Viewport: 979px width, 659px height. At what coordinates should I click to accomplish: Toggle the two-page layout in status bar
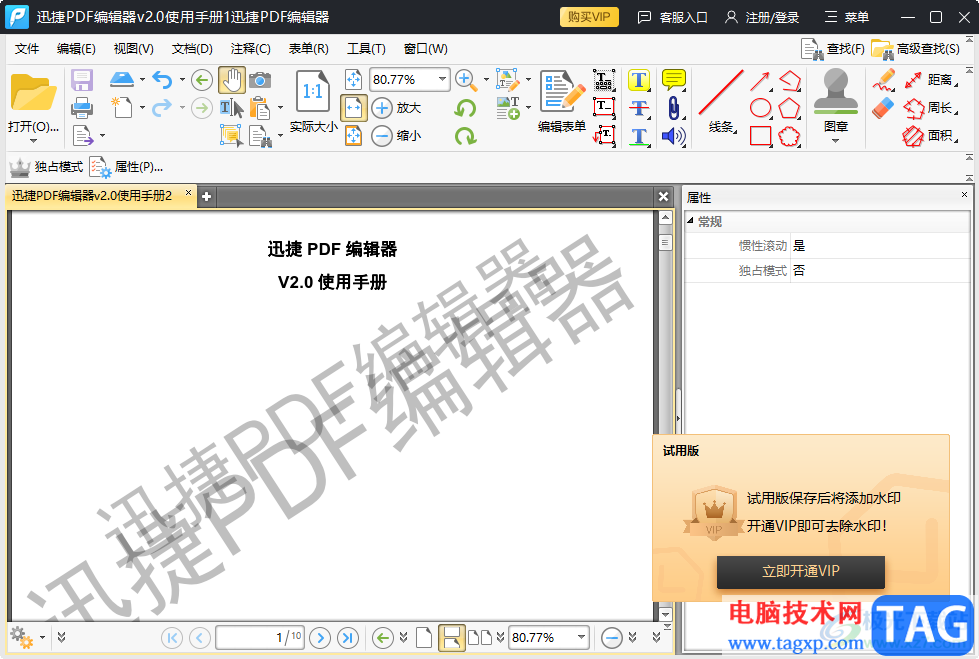pos(480,638)
